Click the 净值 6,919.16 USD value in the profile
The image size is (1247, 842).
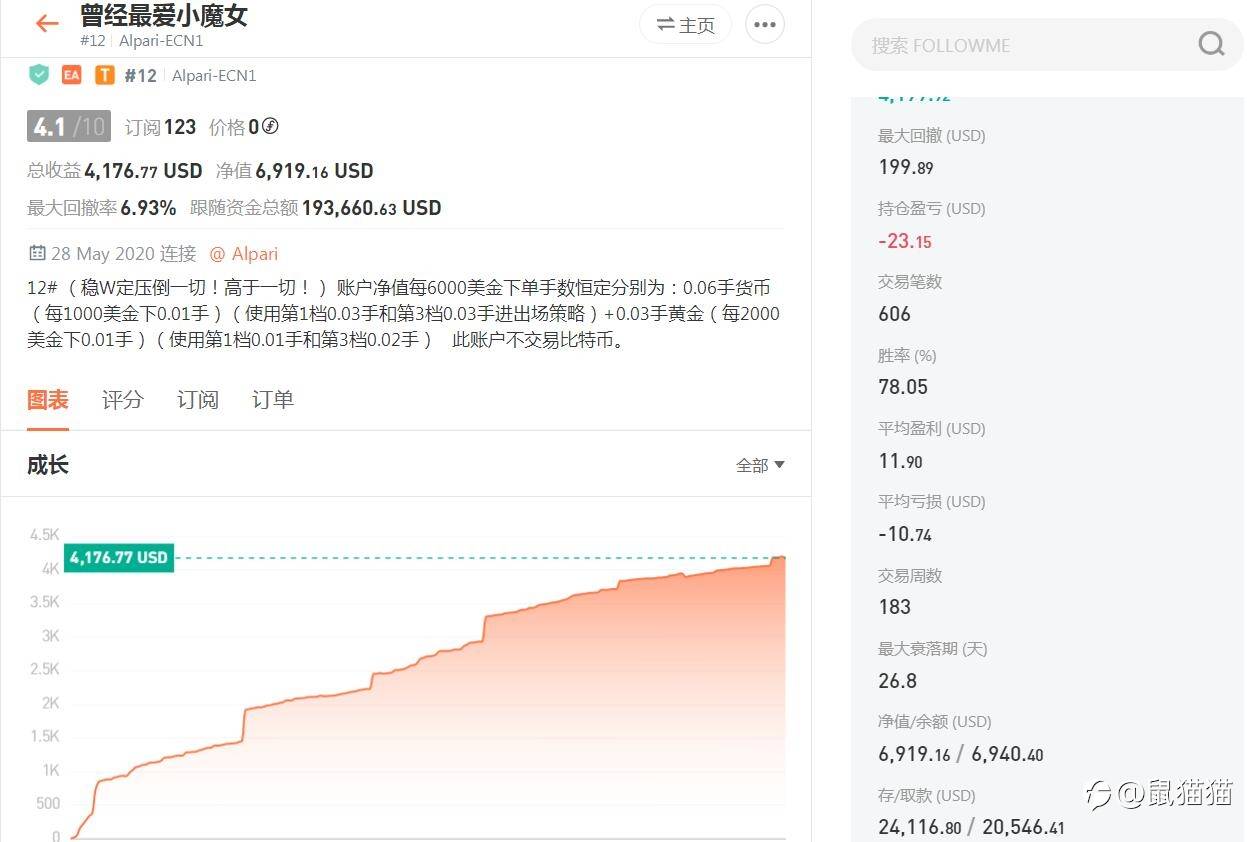click(294, 171)
